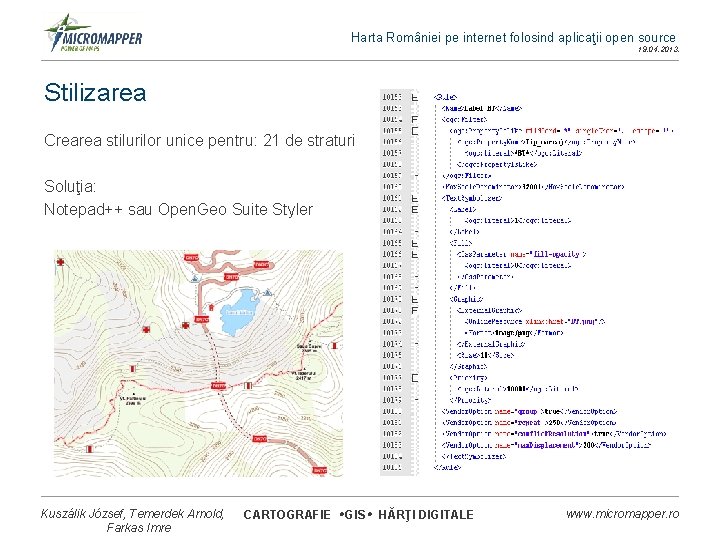This screenshot has width=720, height=540.
Task: Click the Micromapper logo
Action: tap(93, 33)
